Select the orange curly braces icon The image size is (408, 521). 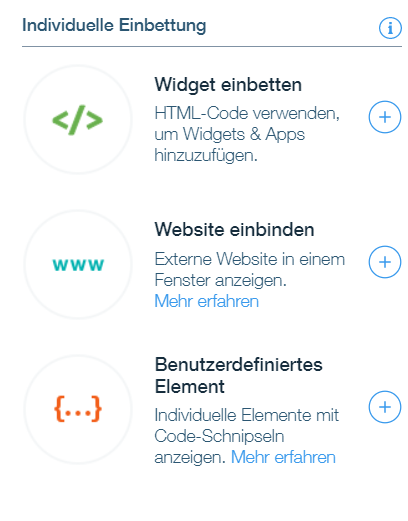78,409
